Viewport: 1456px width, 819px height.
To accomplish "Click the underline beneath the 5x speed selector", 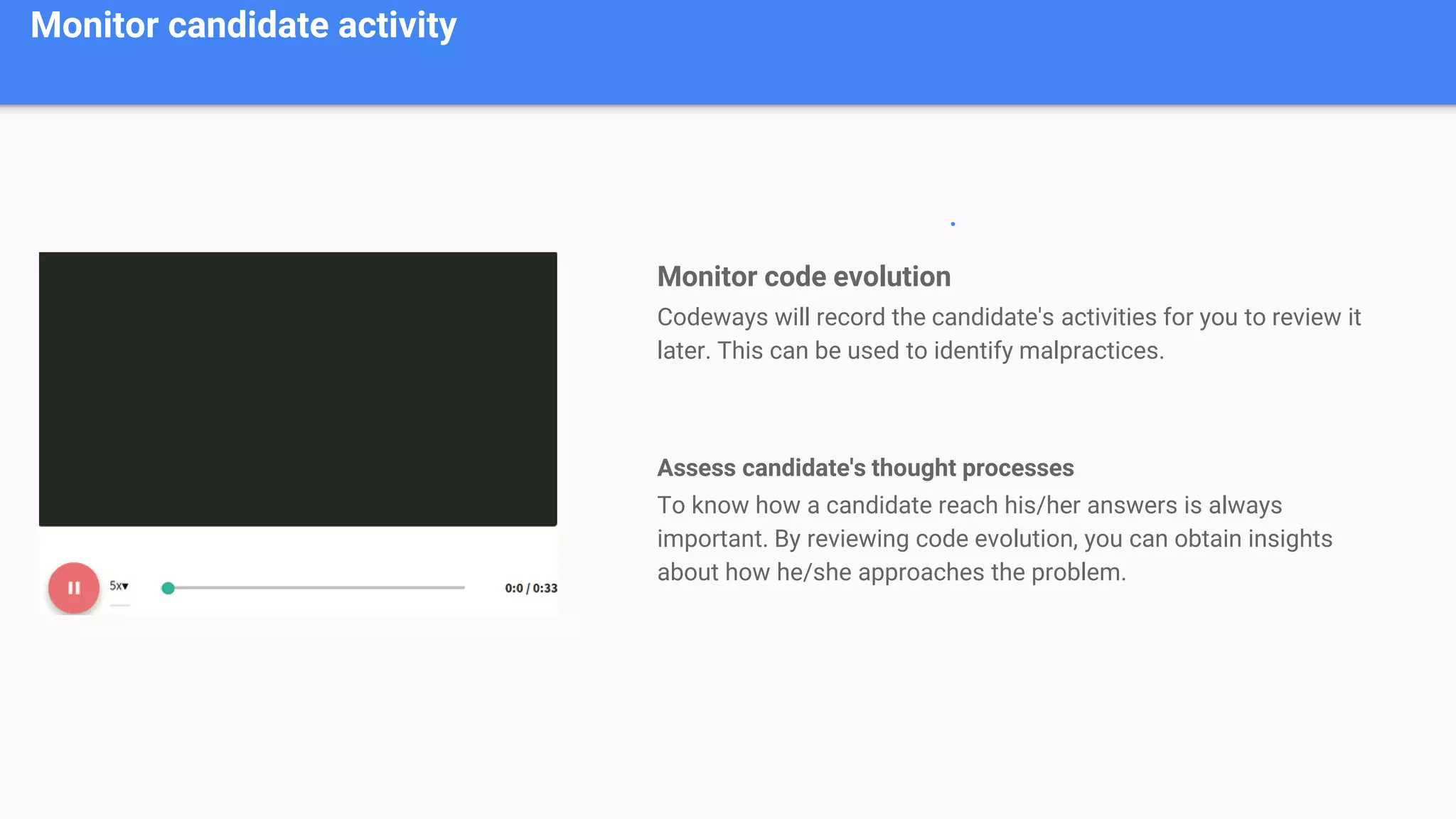I will tap(119, 605).
